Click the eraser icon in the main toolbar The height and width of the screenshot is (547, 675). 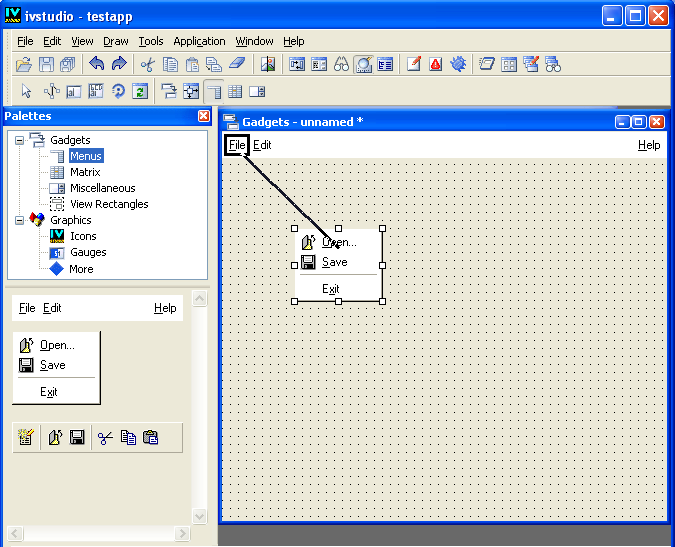tap(236, 64)
